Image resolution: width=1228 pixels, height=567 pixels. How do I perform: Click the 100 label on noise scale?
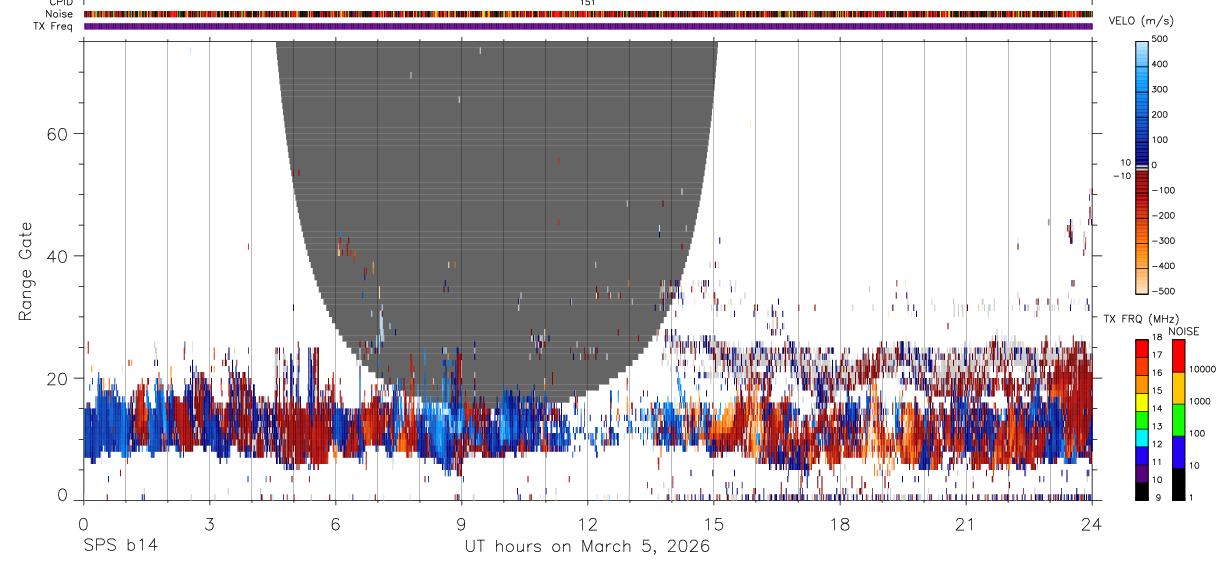coord(1196,433)
